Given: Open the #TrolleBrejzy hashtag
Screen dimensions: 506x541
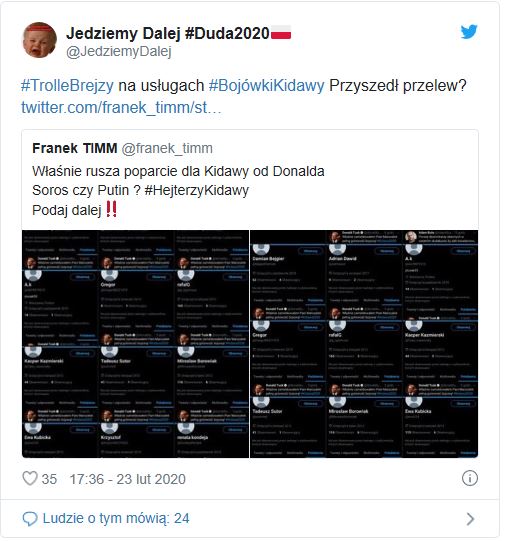Looking at the screenshot, I should (67, 86).
